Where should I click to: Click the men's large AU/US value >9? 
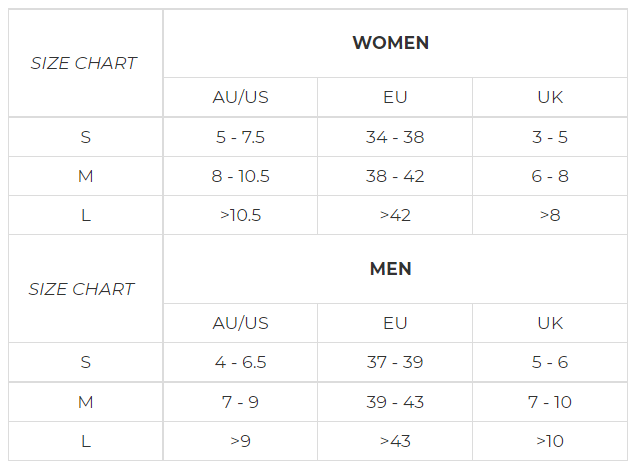[x=240, y=441]
